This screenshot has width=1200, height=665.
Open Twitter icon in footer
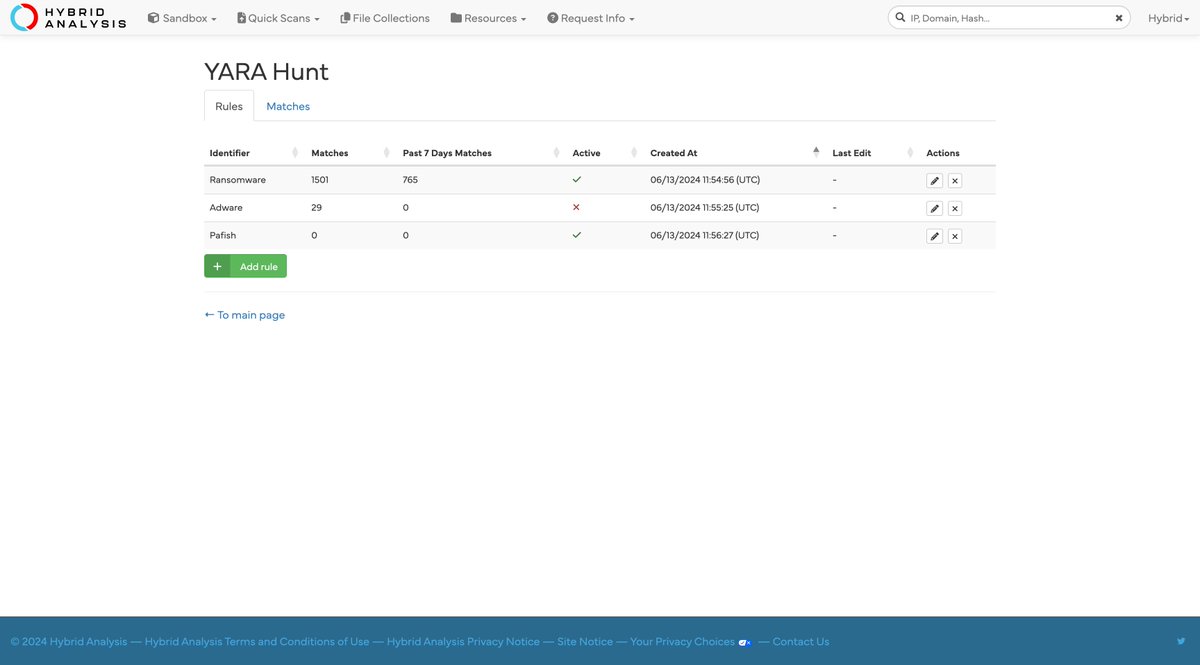pos(1181,641)
